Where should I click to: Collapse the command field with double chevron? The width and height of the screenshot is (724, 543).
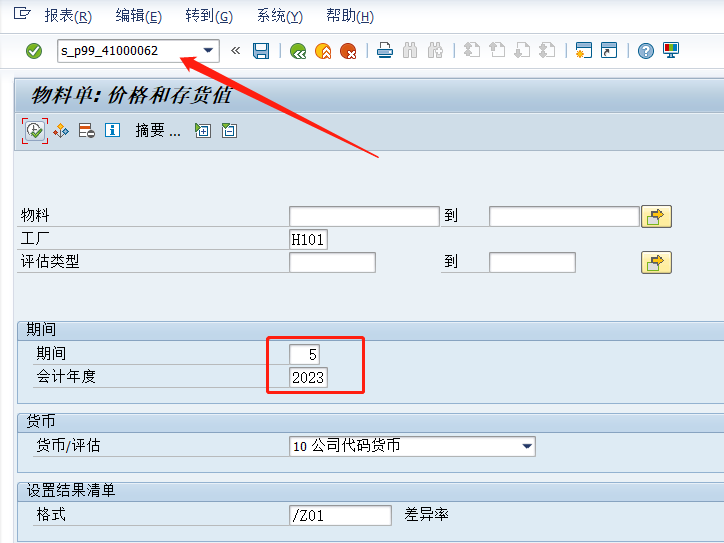click(235, 50)
